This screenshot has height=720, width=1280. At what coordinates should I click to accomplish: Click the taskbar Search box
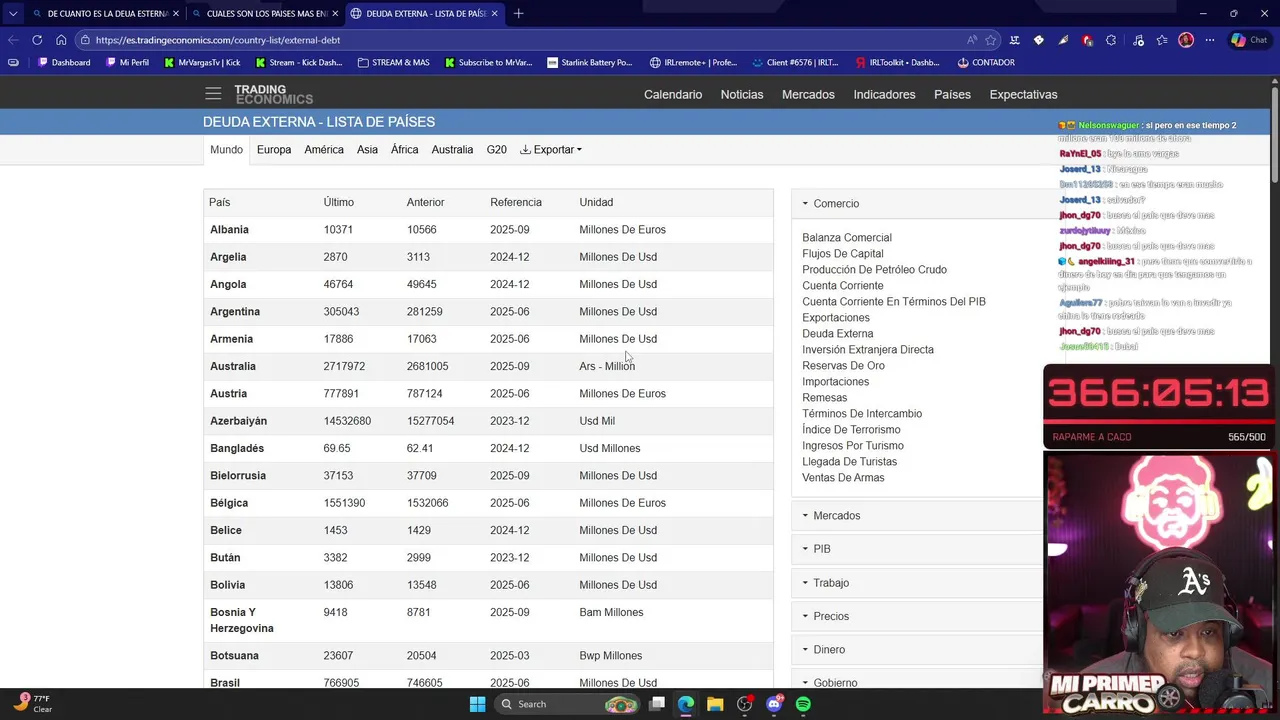point(569,704)
